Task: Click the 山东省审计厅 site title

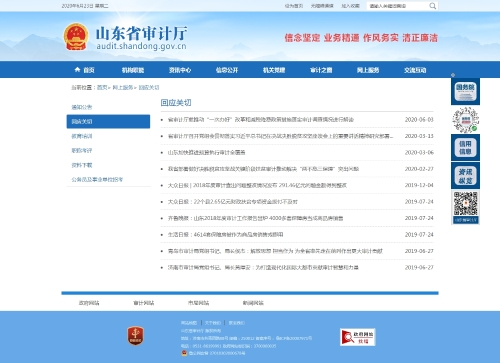Action: (141, 34)
